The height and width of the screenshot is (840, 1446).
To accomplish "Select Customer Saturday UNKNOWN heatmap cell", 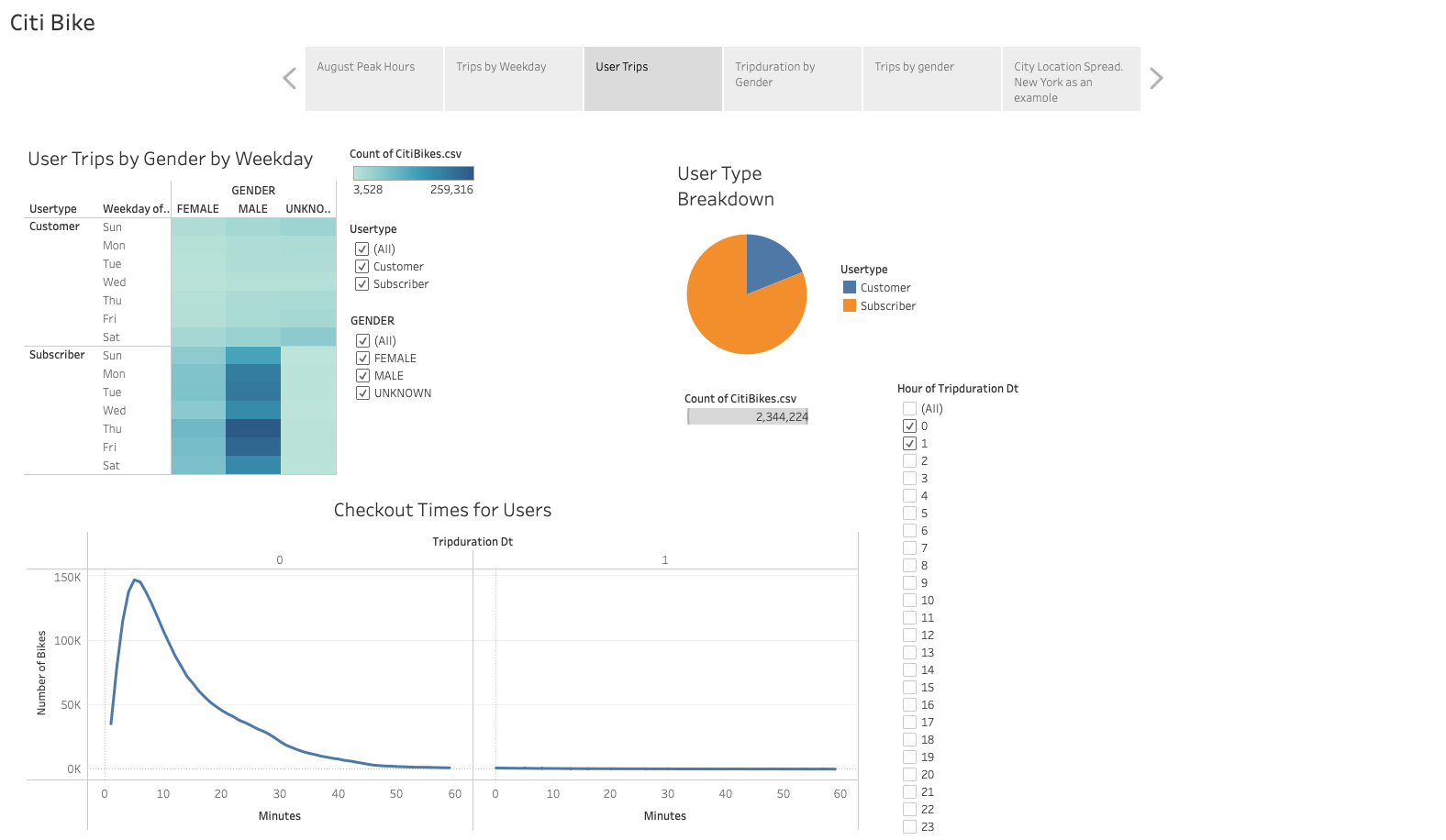I will pos(308,337).
